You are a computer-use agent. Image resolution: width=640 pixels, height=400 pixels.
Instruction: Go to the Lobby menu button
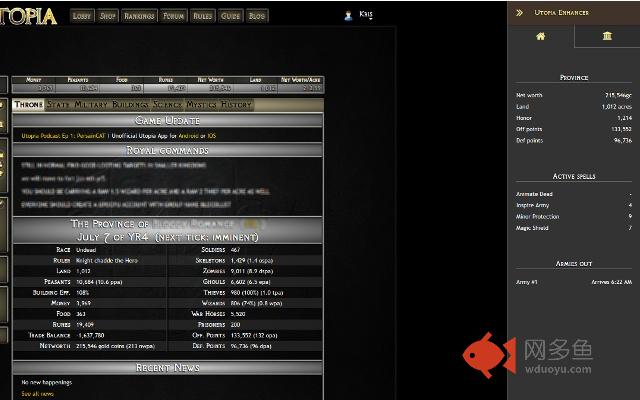click(82, 16)
